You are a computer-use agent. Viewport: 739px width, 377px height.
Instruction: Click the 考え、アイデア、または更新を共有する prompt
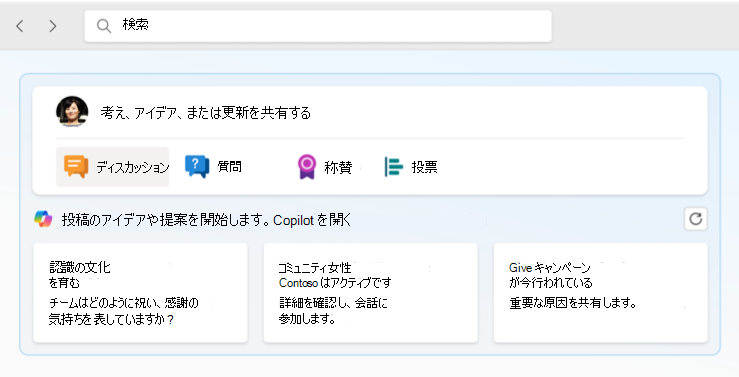pyautogui.click(x=205, y=113)
